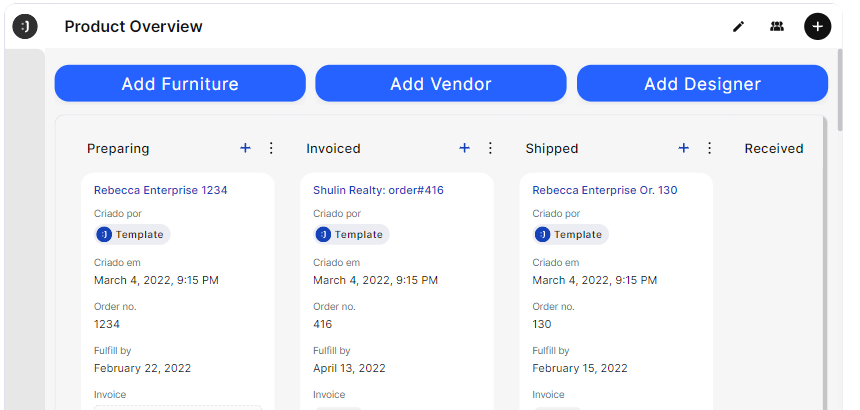The image size is (860, 410).
Task: Open Shulin Realty: order#416 card
Action: click(378, 190)
